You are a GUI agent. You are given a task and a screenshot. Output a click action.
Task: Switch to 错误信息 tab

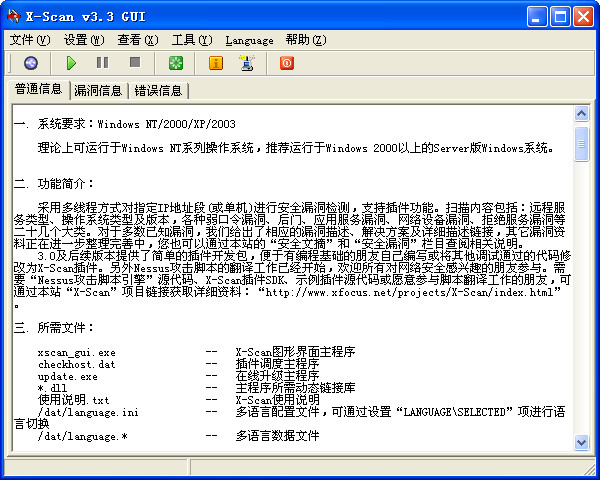point(158,91)
